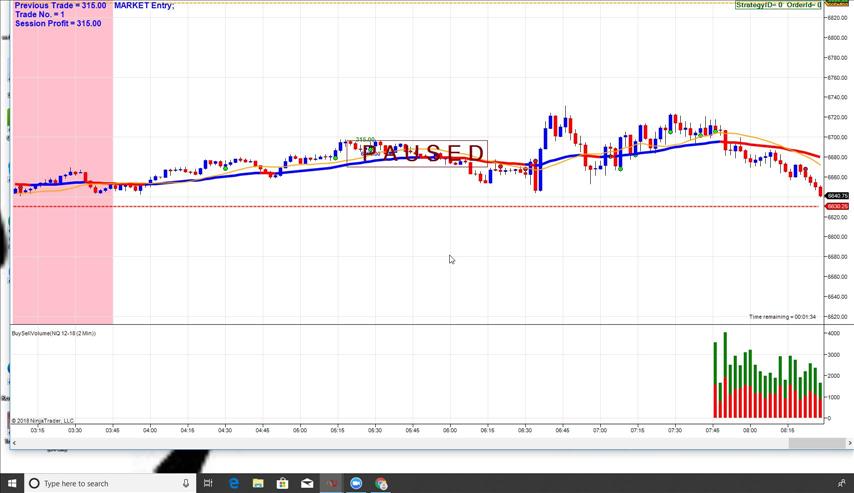
Task: Click the StrategyID OrderId label box
Action: [x=777, y=5]
